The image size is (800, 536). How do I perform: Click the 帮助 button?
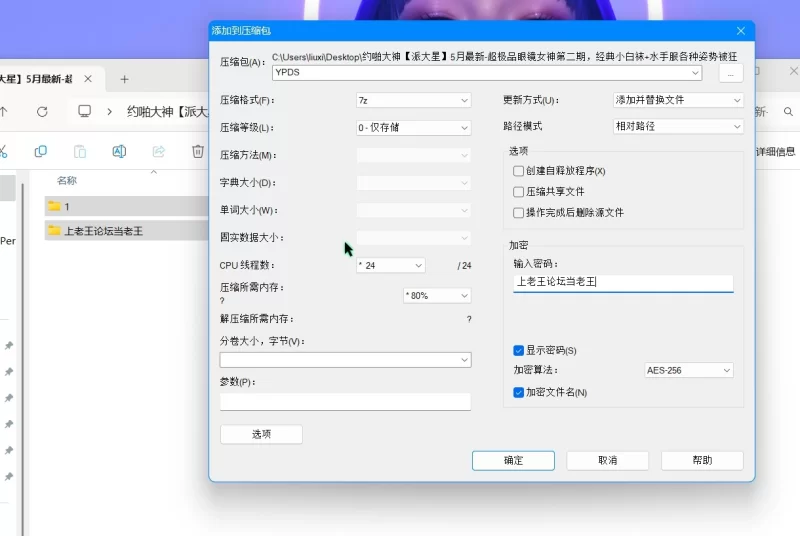(702, 460)
